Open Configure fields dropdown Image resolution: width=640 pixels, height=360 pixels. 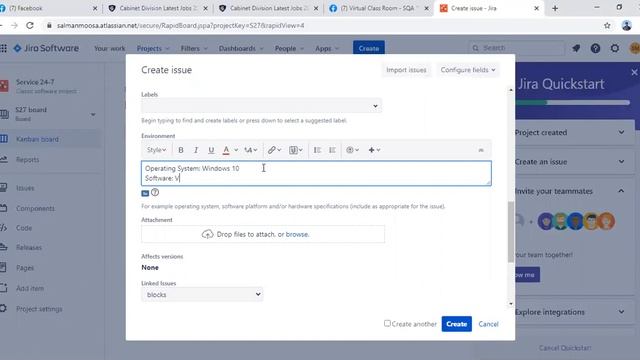coord(468,70)
